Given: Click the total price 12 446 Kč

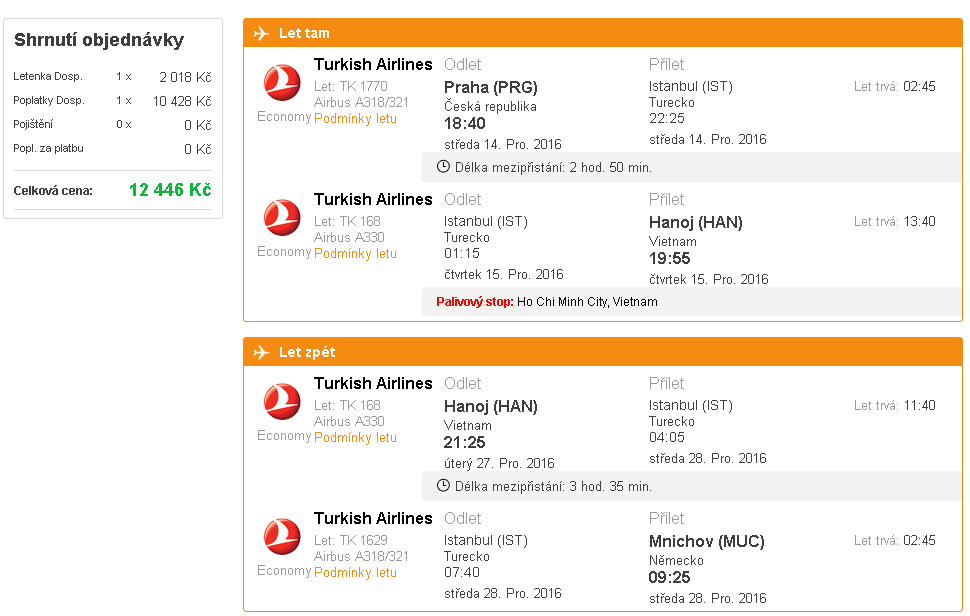Looking at the screenshot, I should [170, 189].
